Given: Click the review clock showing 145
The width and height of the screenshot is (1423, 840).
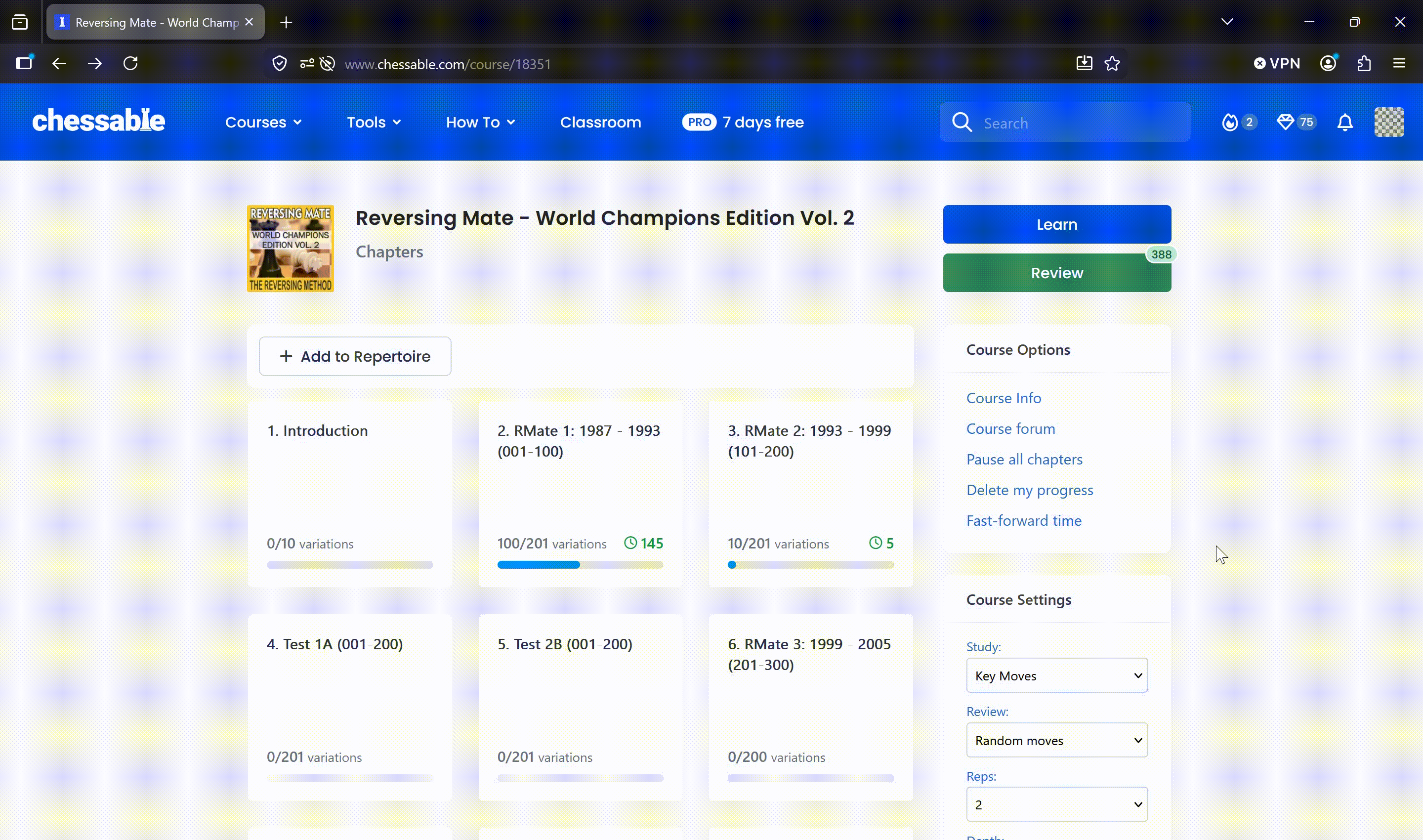Looking at the screenshot, I should [643, 544].
